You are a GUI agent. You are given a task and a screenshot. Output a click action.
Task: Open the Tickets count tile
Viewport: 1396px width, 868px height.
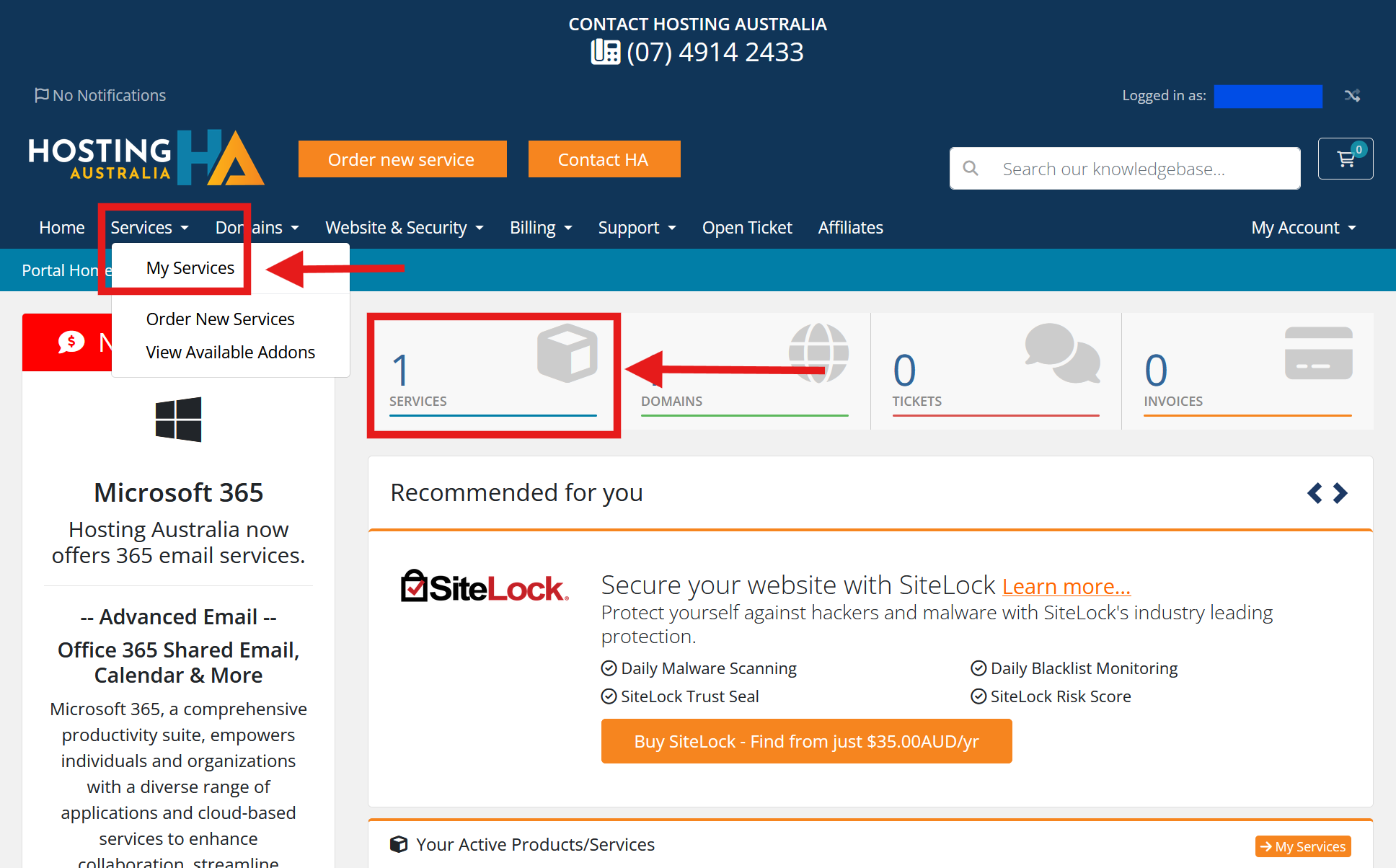tap(996, 373)
